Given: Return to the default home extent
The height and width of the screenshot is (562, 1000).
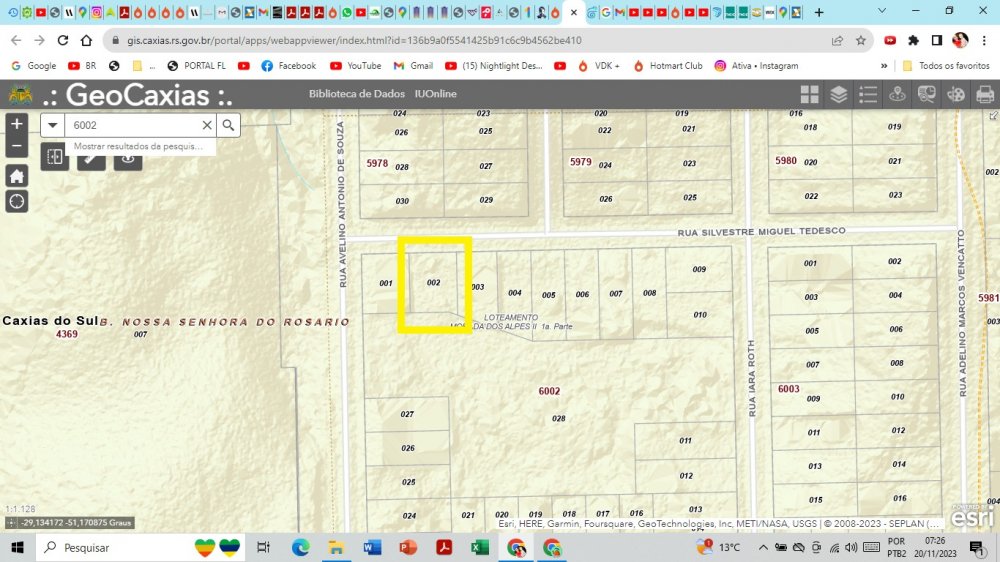Looking at the screenshot, I should [16, 176].
